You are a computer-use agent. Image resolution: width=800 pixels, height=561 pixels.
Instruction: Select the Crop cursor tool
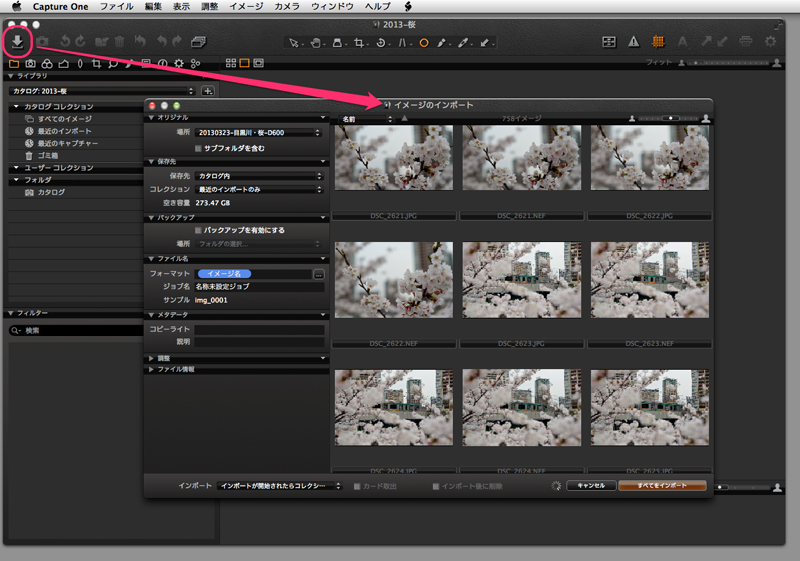(358, 43)
